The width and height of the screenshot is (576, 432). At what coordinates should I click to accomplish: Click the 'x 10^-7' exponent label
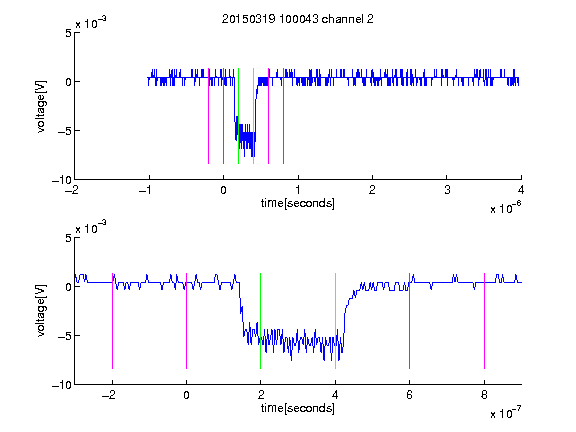click(x=505, y=413)
